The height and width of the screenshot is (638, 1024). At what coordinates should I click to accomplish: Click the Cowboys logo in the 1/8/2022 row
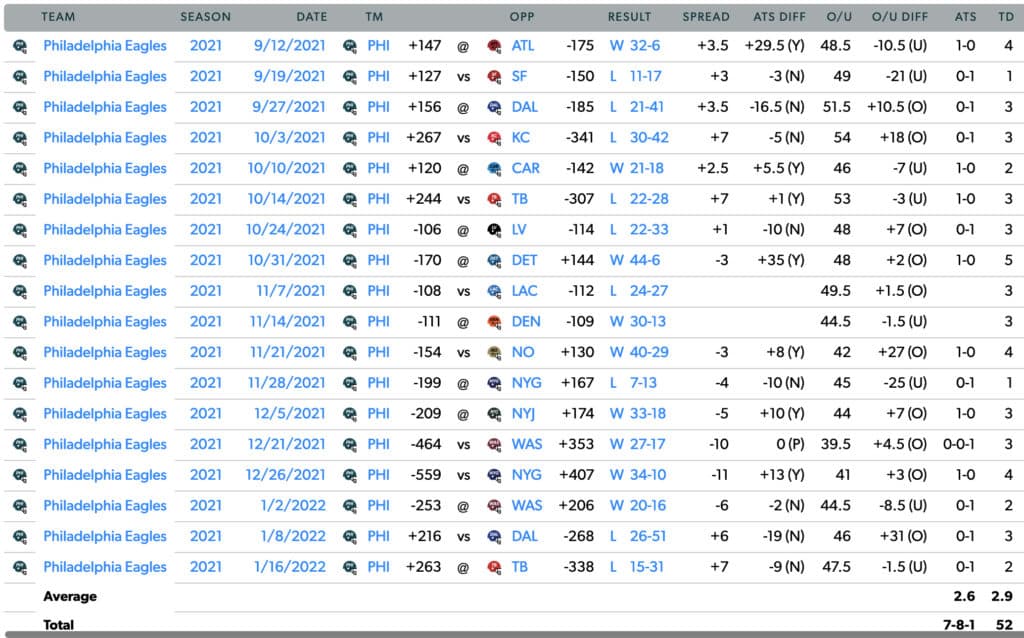point(494,537)
